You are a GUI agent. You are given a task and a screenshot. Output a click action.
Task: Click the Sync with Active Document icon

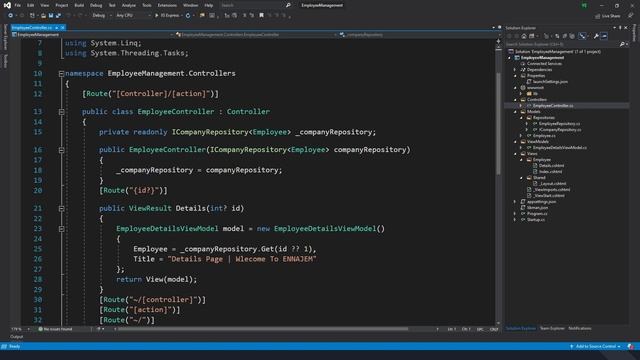(557, 36)
